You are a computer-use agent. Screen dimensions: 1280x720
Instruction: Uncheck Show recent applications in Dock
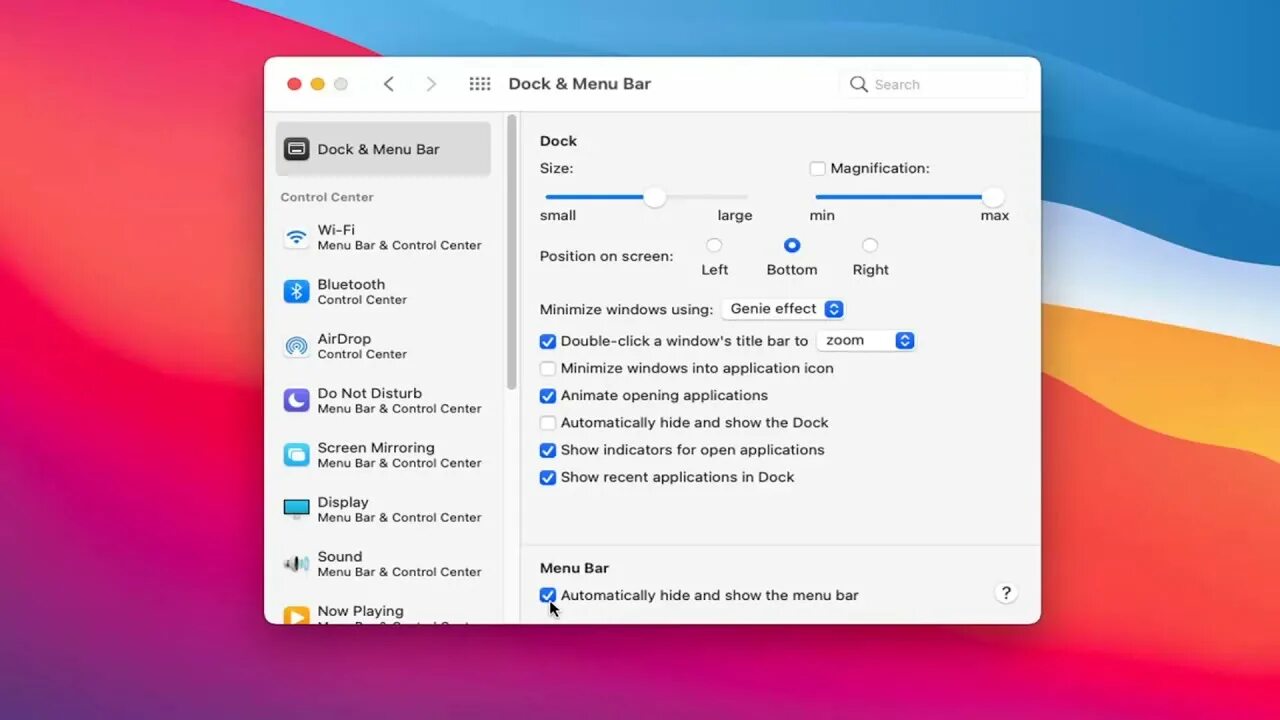(547, 477)
